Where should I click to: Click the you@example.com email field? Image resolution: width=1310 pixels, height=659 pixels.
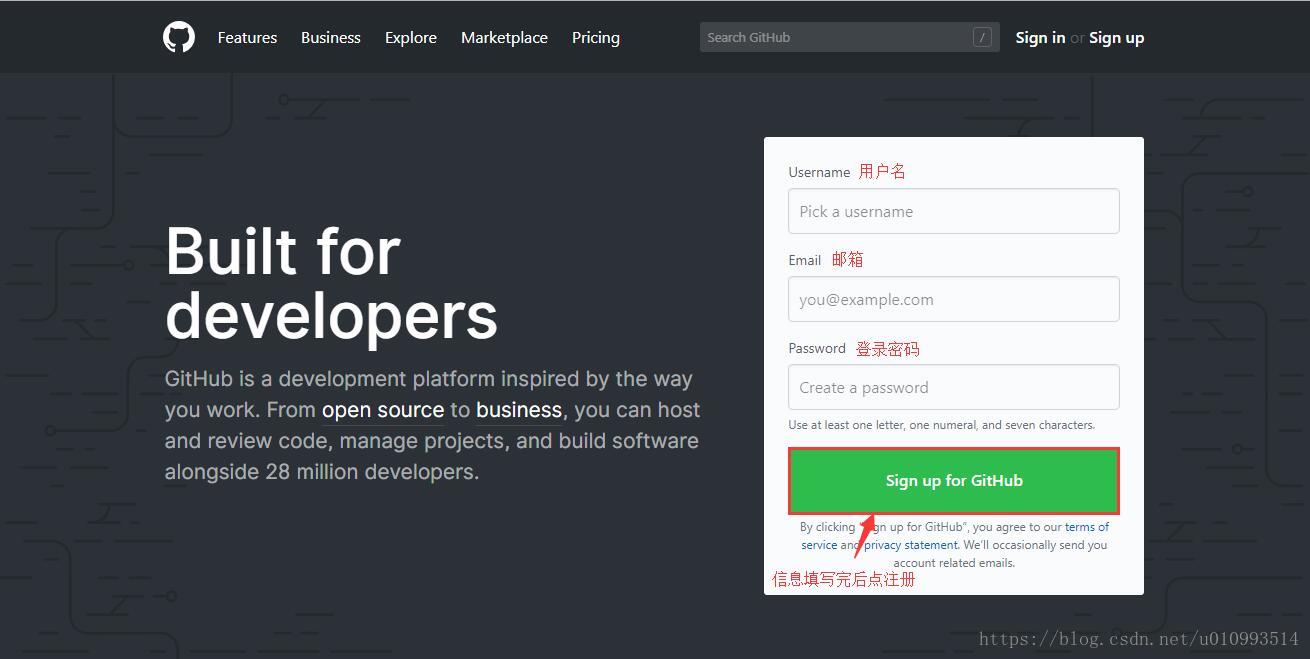pos(953,299)
